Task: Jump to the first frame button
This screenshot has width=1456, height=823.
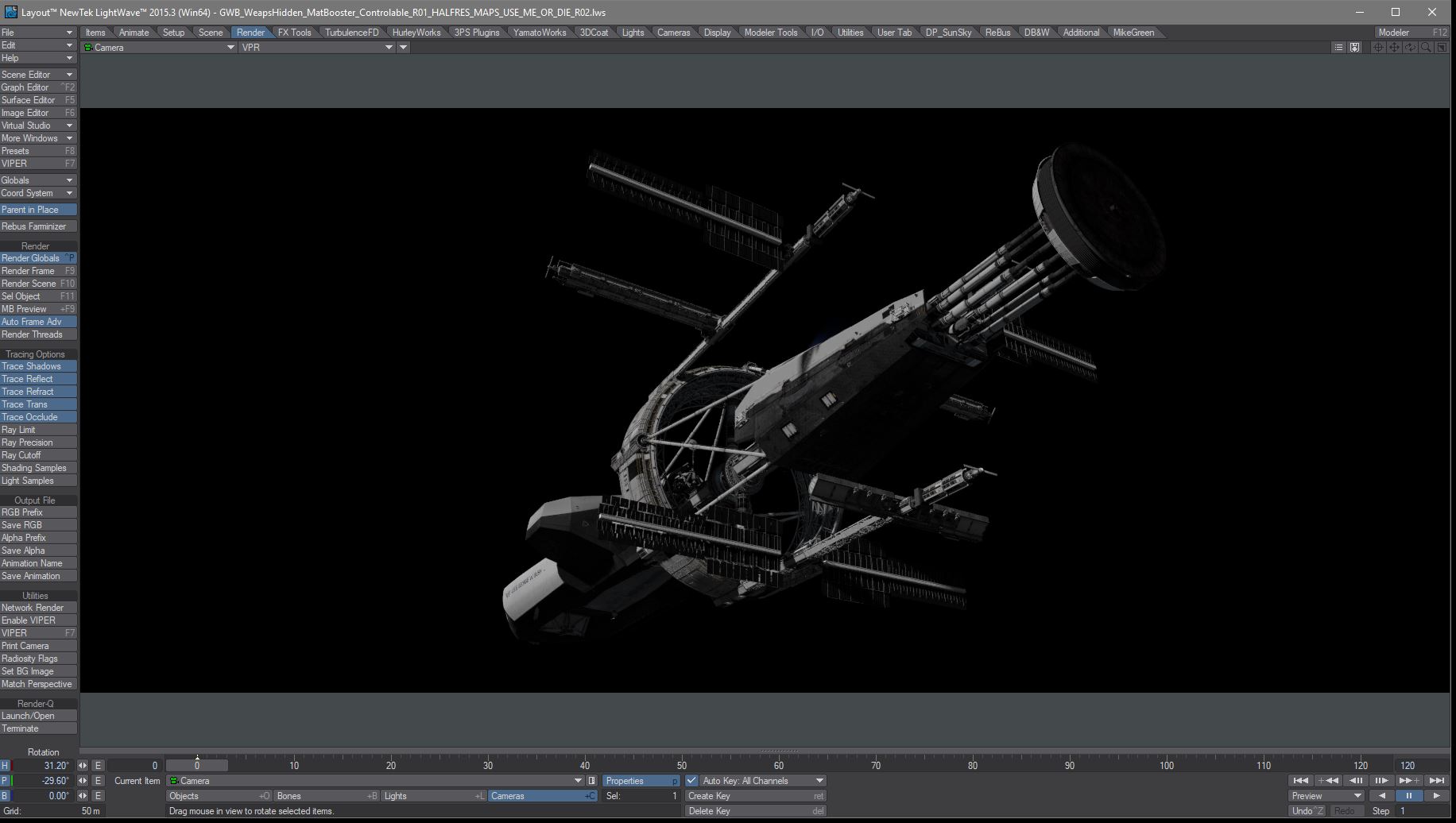Action: [1300, 781]
